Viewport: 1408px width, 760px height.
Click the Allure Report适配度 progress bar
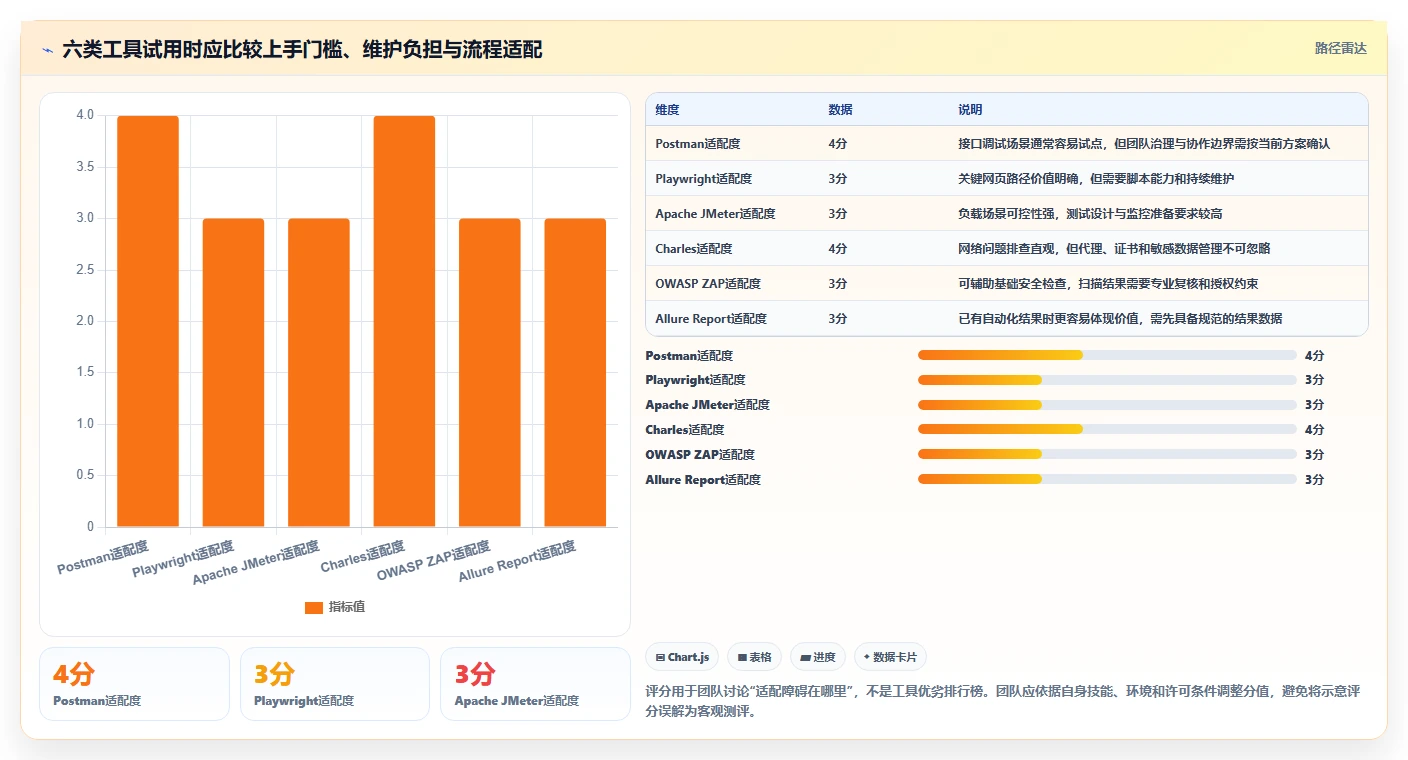pos(1107,479)
